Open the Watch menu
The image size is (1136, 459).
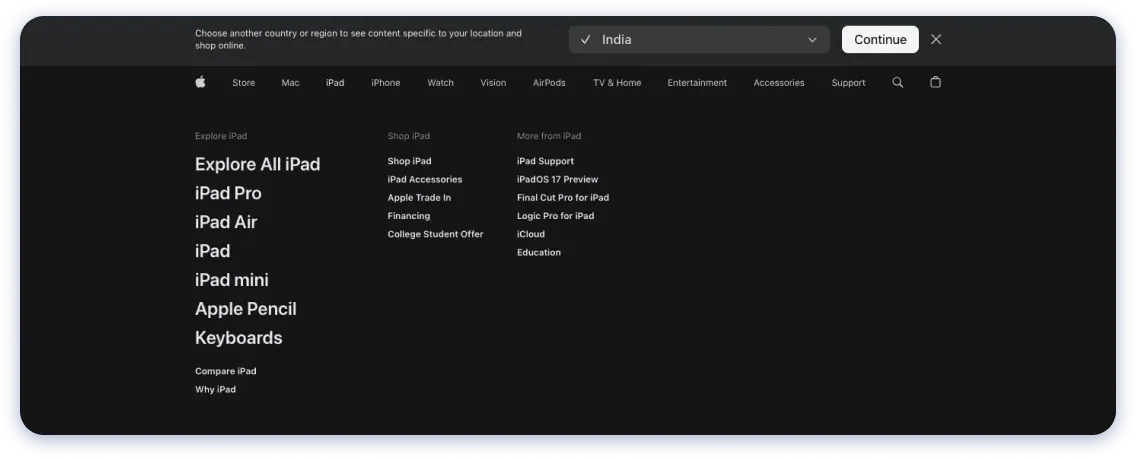pos(440,83)
